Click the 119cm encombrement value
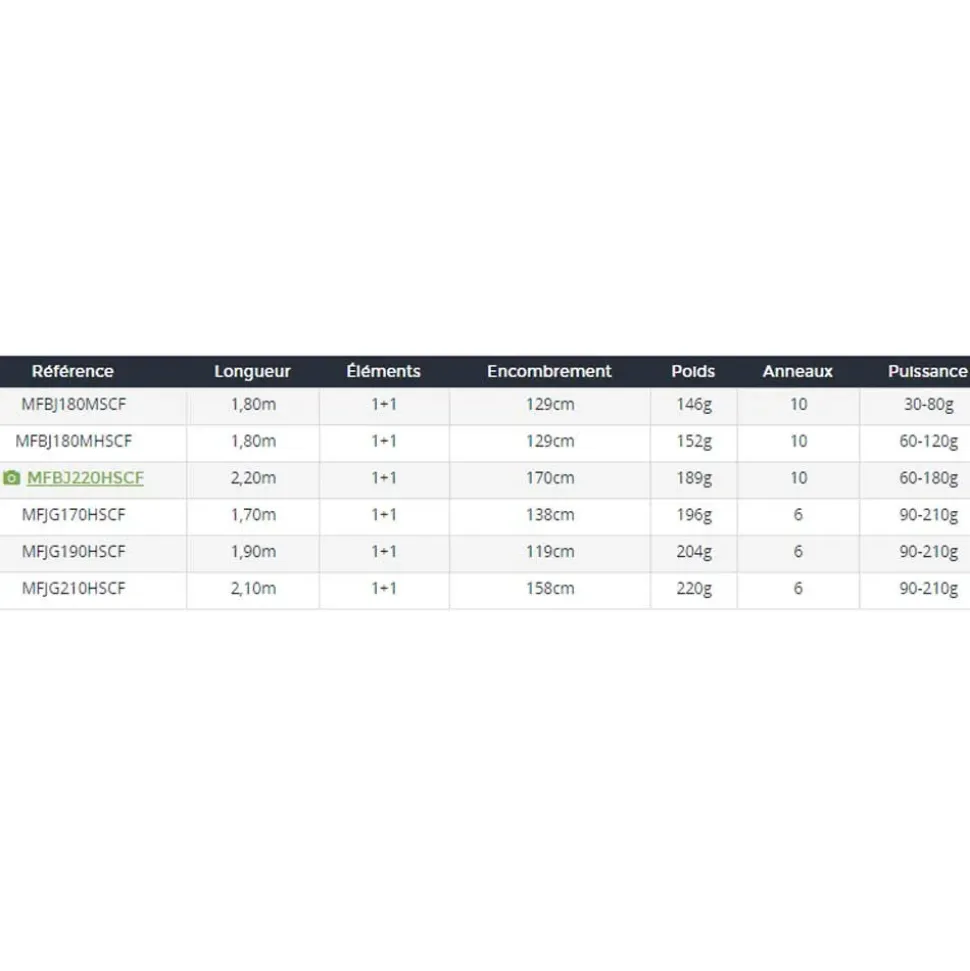Screen dimensions: 970x971 click(550, 551)
